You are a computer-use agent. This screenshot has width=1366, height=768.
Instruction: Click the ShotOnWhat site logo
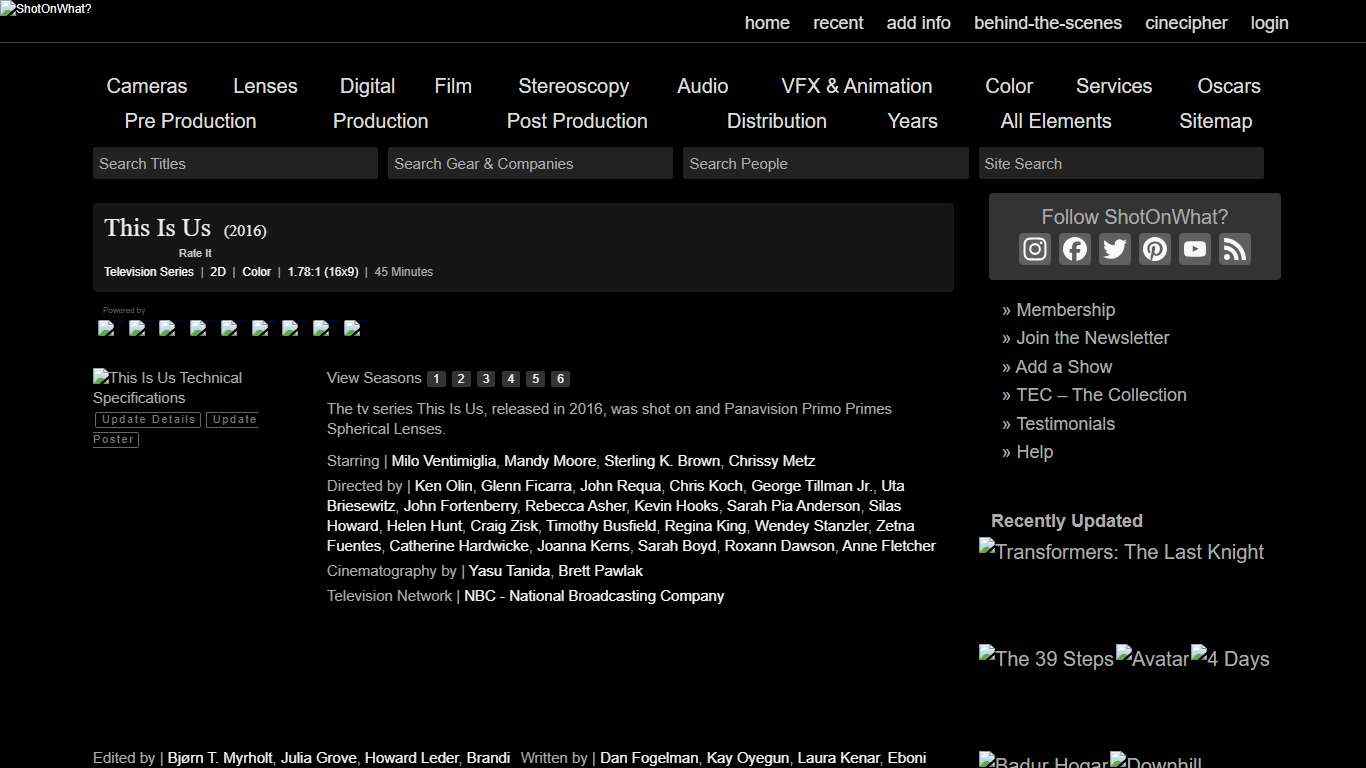coord(45,9)
